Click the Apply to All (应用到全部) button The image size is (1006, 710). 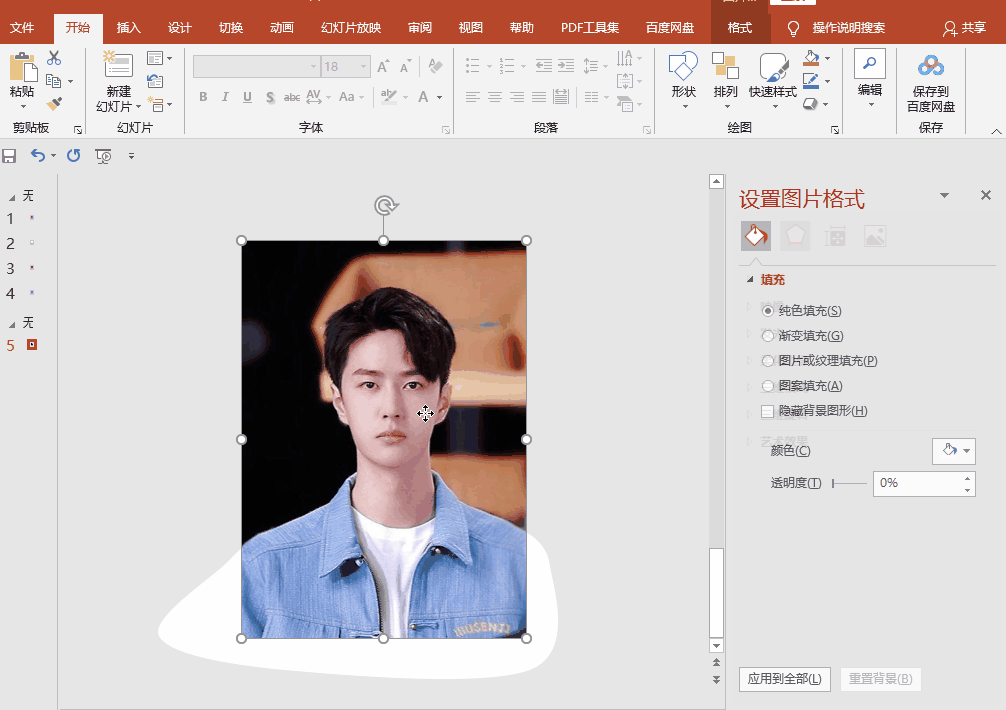click(x=785, y=679)
